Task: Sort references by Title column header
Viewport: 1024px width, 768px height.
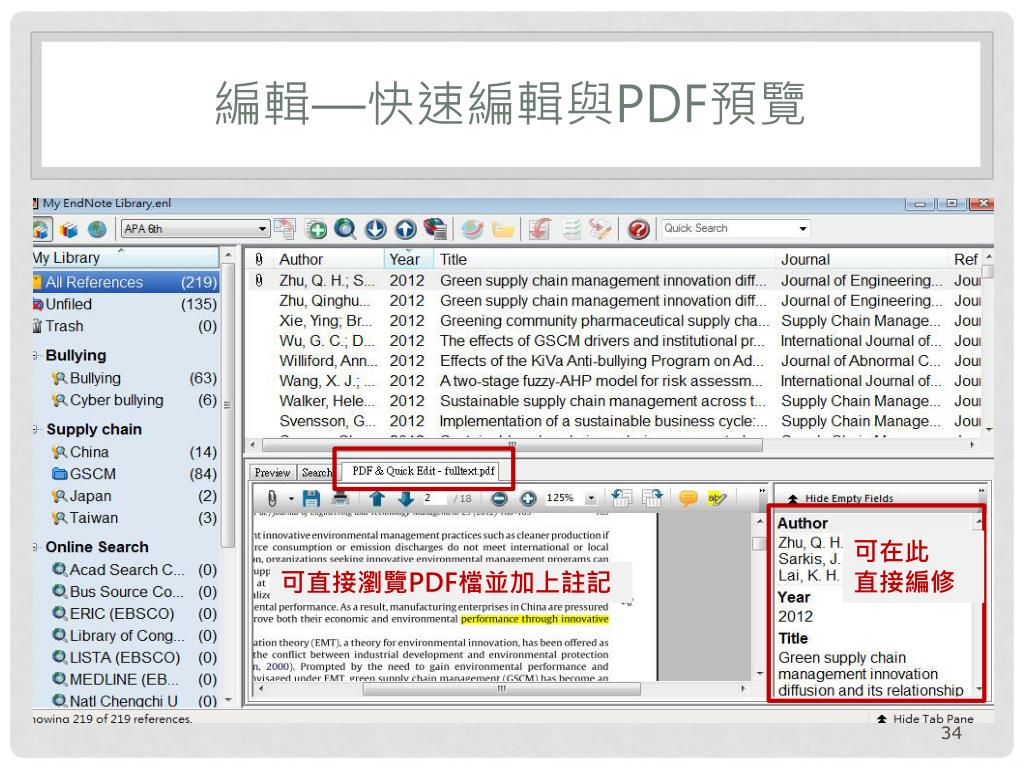Action: 604,259
